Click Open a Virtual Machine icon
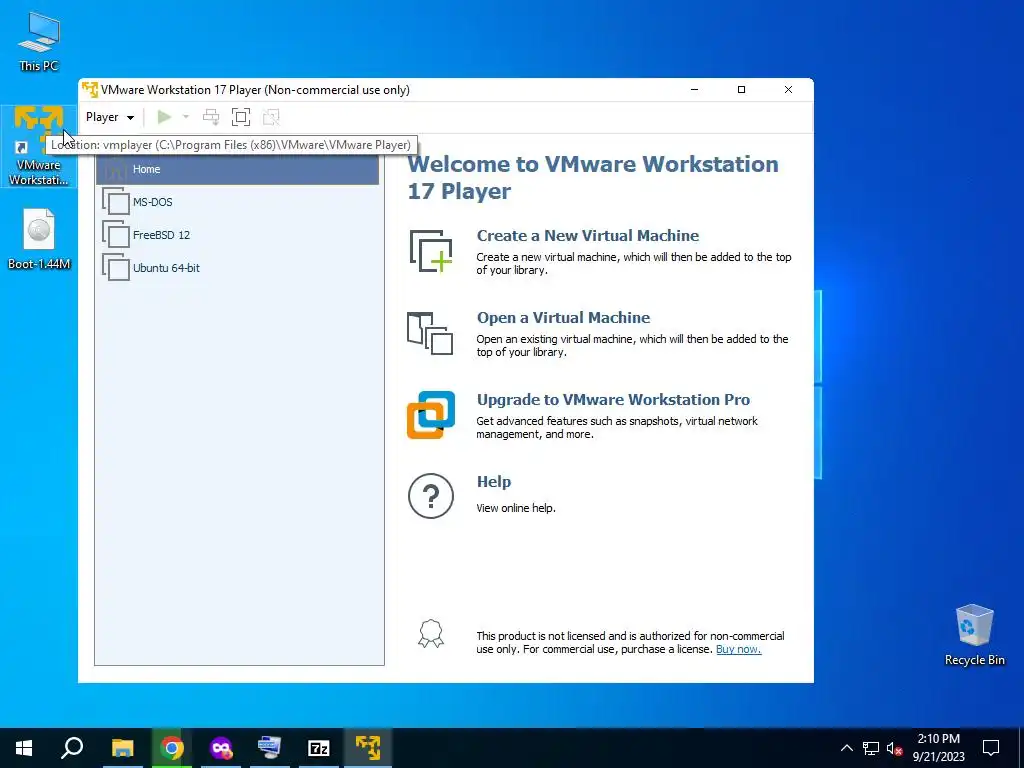Image resolution: width=1024 pixels, height=768 pixels. tap(430, 333)
